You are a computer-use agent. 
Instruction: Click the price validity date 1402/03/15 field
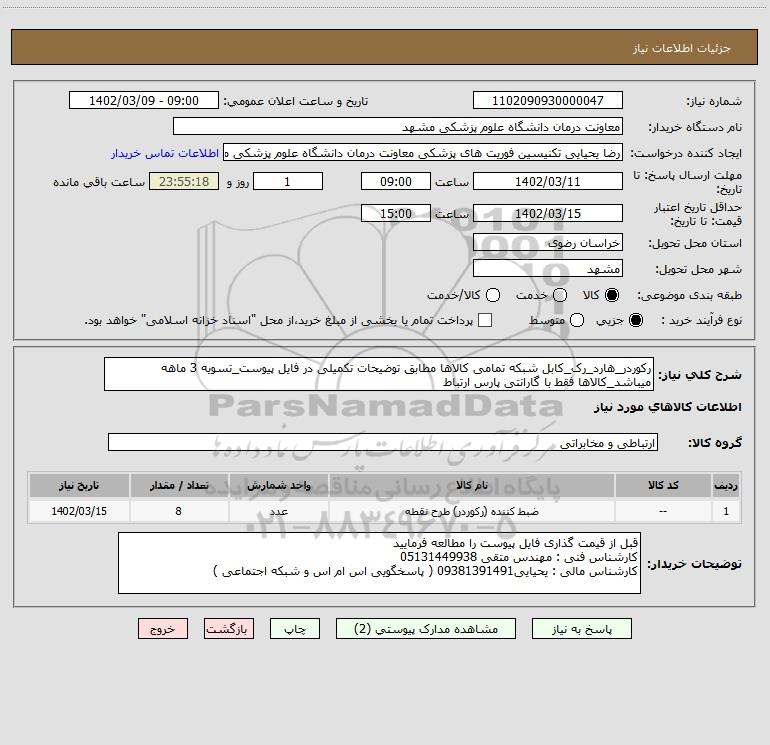tap(548, 213)
